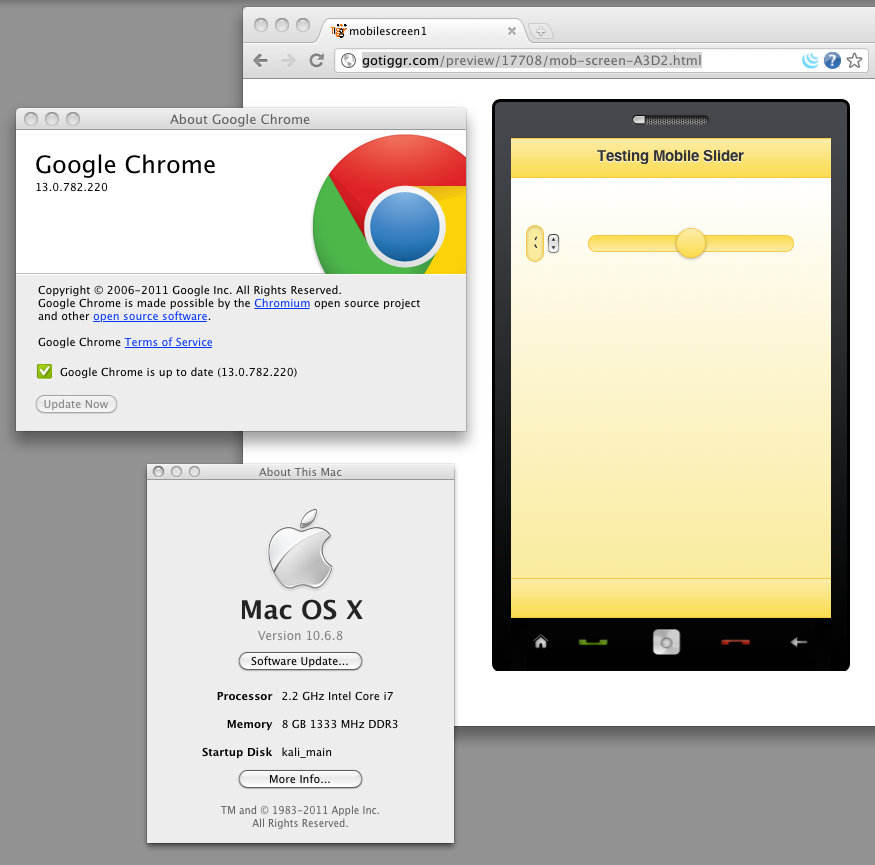Screen dimensions: 875x865
Task: Tap the phone's center square button
Action: pyautogui.click(x=666, y=642)
